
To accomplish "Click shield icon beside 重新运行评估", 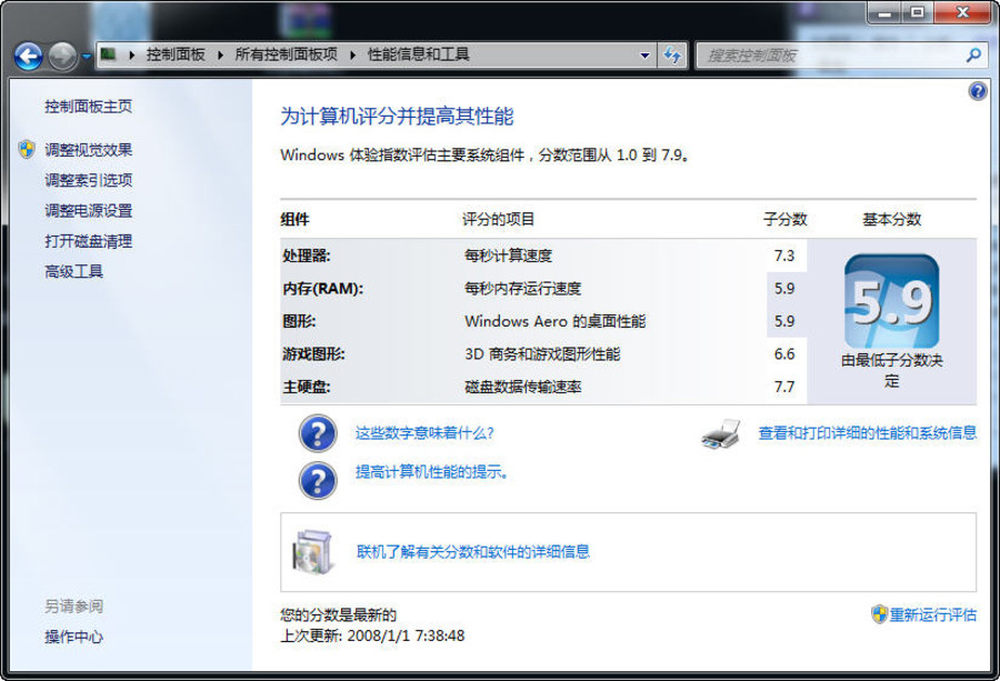I will click(879, 614).
